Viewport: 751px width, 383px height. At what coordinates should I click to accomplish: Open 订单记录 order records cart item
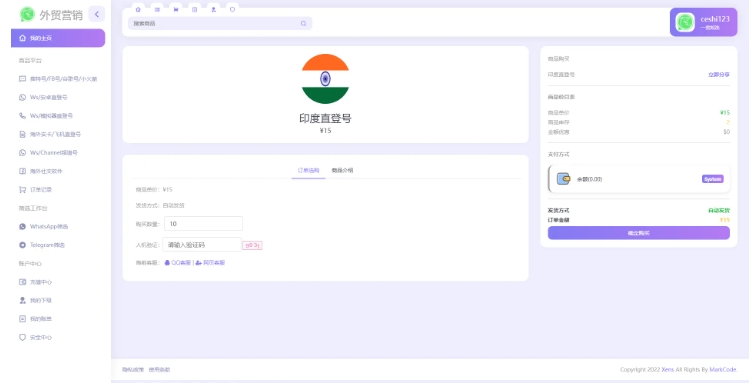click(x=35, y=190)
